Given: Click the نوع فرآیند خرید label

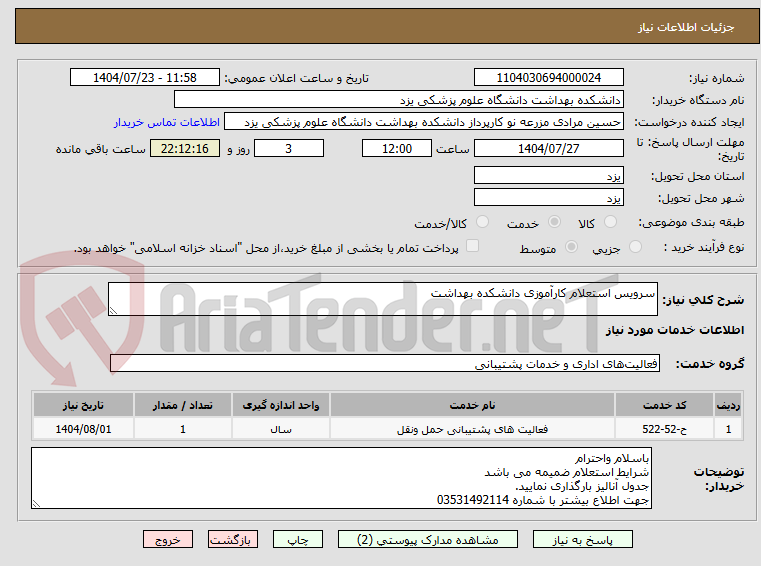Looking at the screenshot, I should (x=704, y=248).
